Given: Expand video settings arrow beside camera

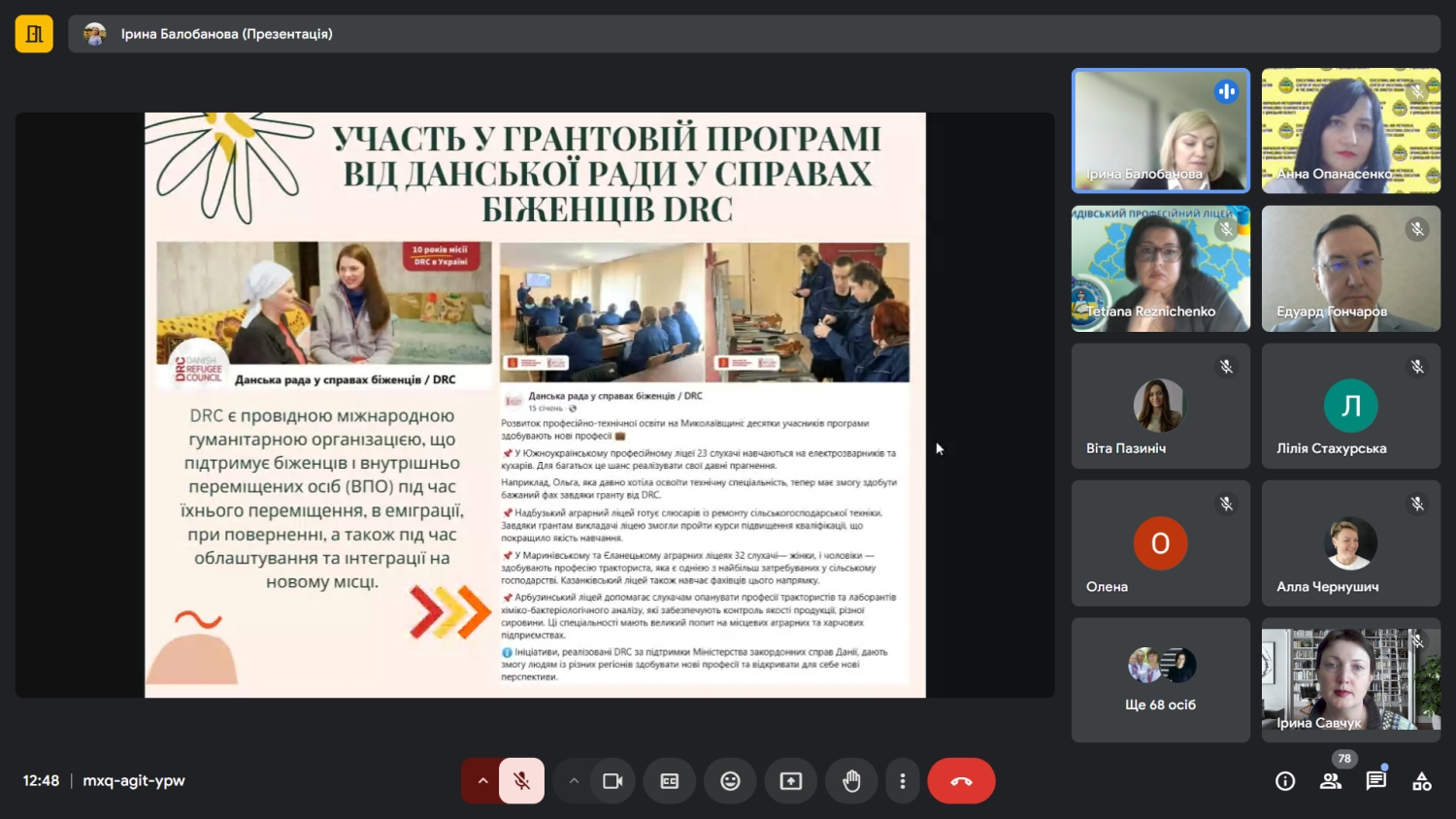Looking at the screenshot, I should pos(574,781).
